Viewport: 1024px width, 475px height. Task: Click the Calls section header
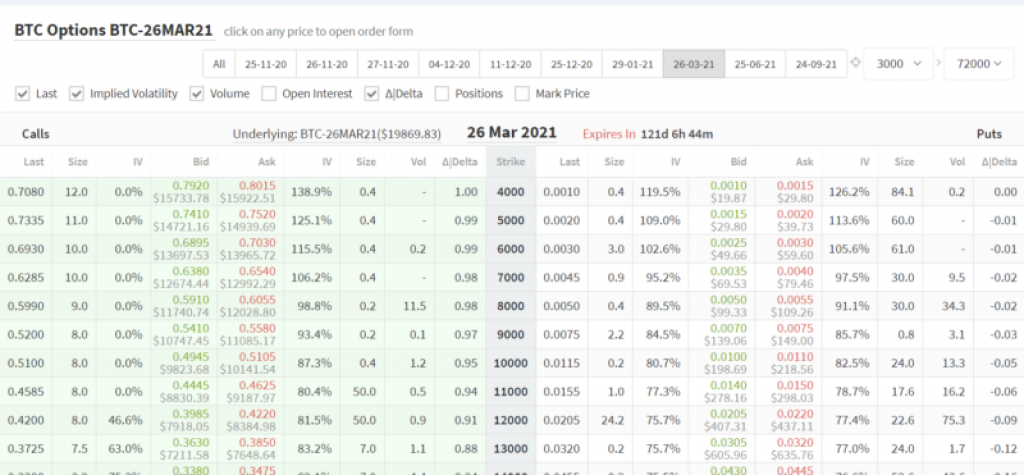[36, 134]
